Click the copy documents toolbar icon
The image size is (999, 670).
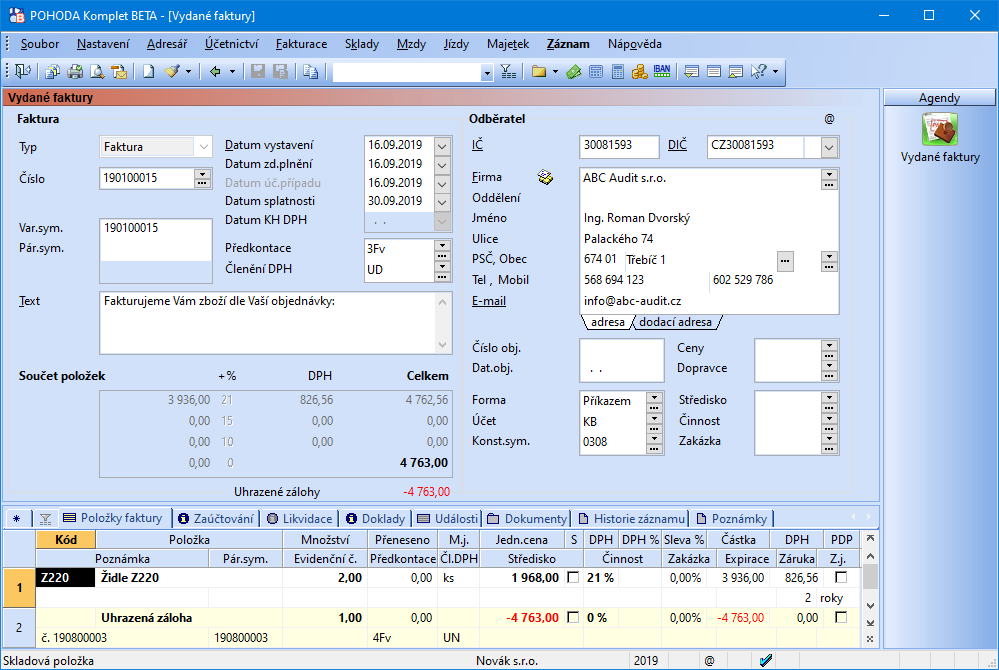tap(310, 71)
